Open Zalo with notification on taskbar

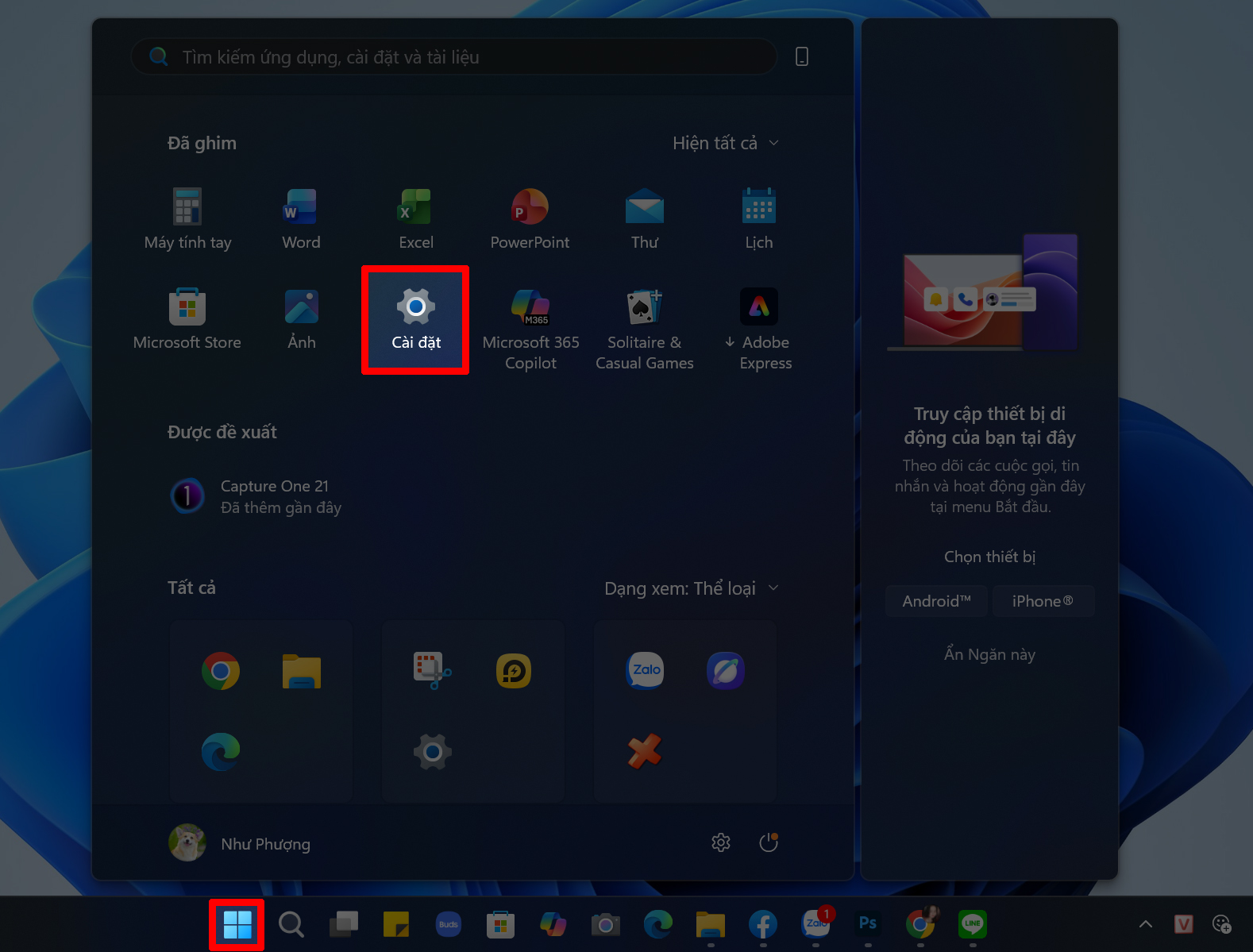pyautogui.click(x=815, y=924)
